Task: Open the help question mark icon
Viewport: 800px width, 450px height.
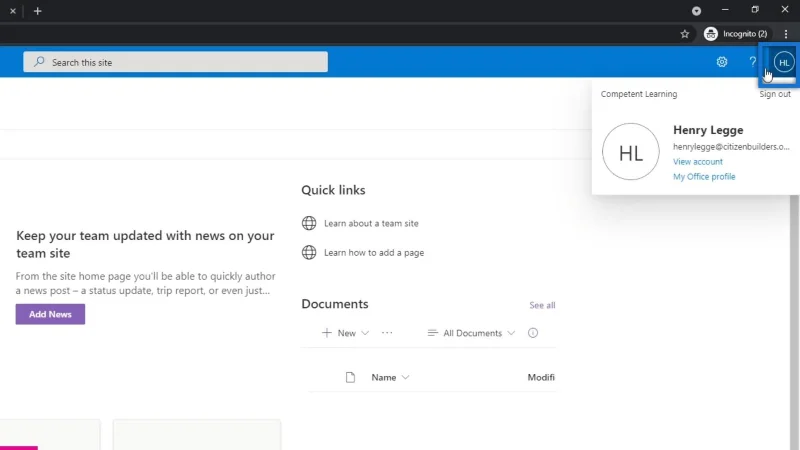Action: (753, 62)
